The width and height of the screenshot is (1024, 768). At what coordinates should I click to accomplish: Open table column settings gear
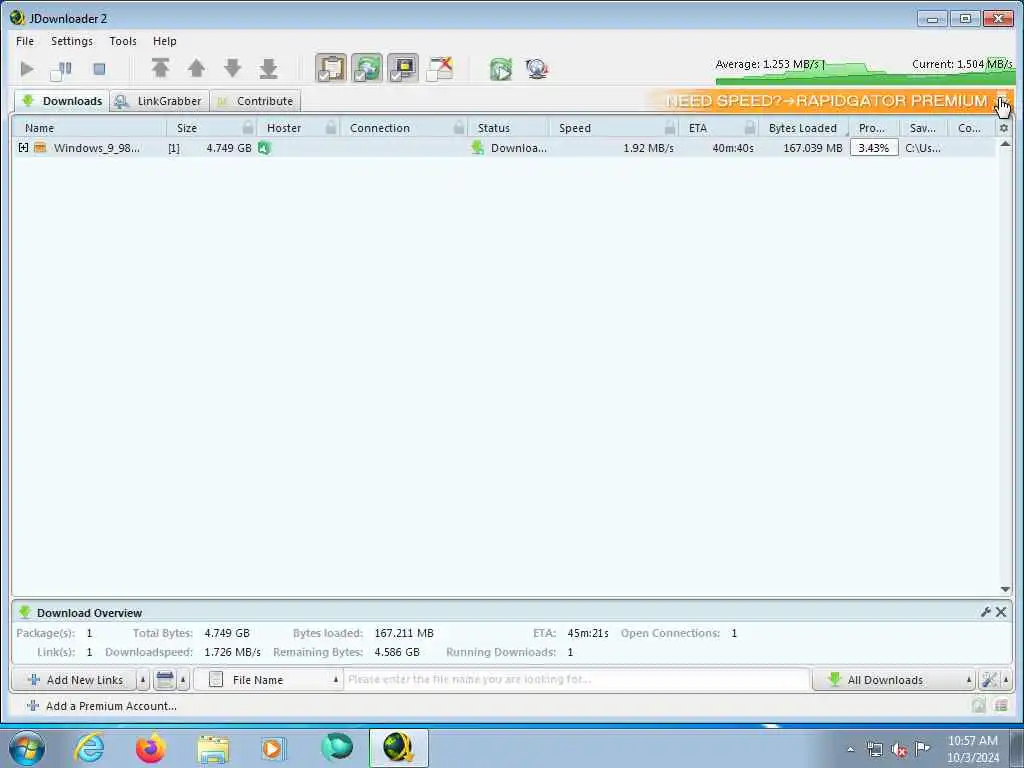[x=1004, y=128]
